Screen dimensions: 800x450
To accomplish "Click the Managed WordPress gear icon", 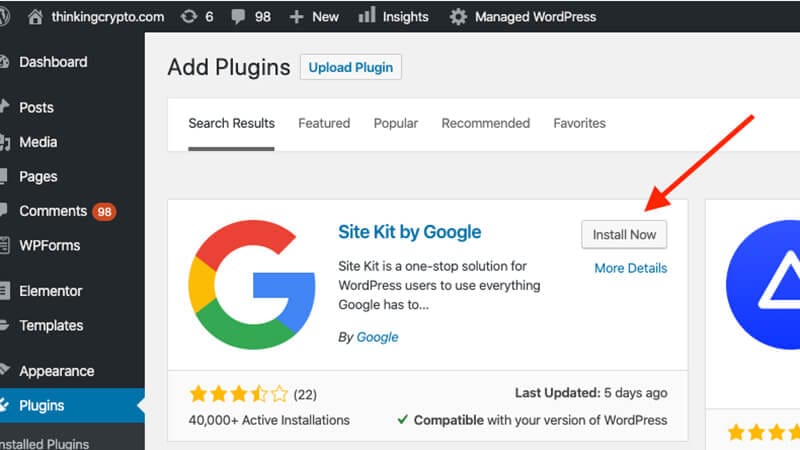I will coord(458,17).
